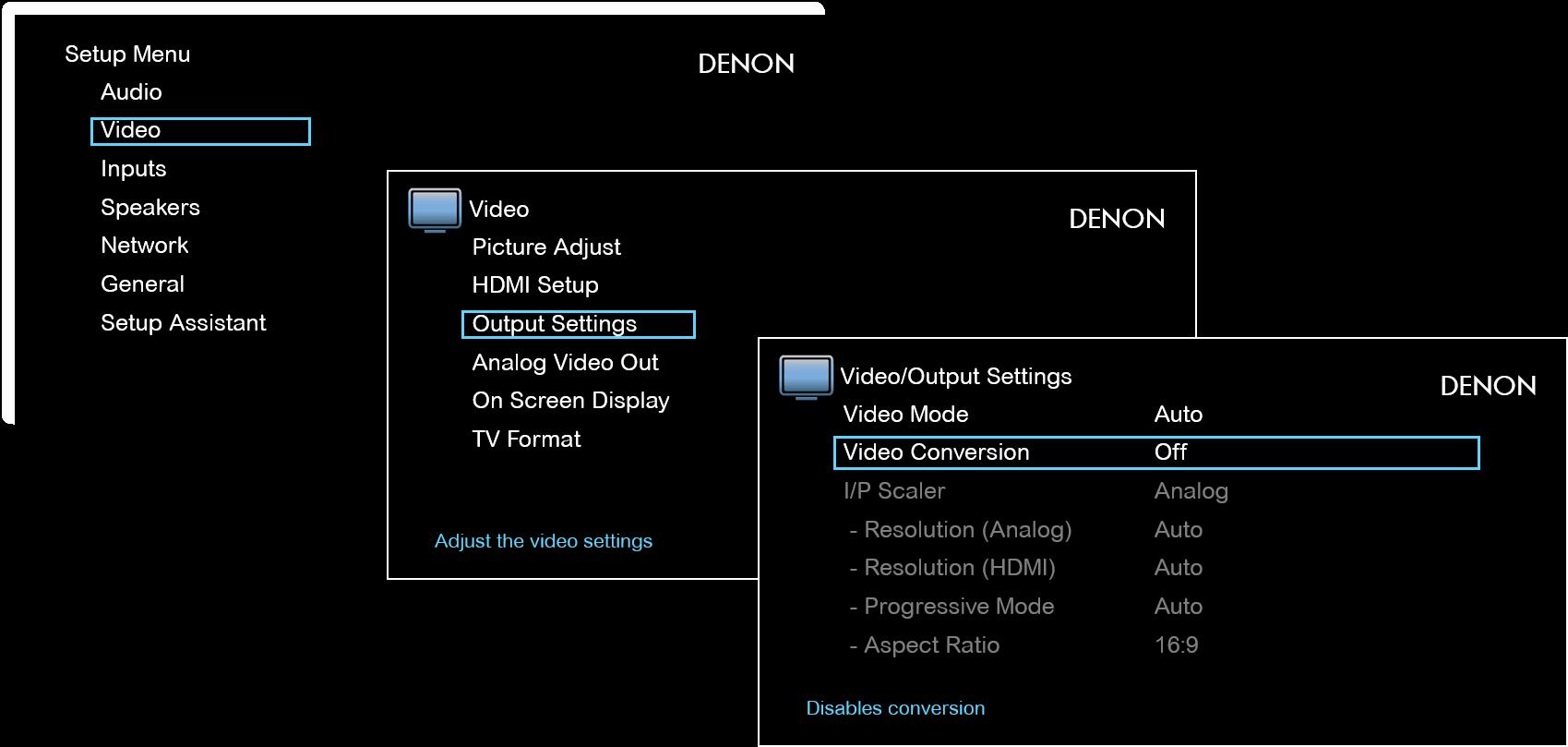This screenshot has height=747, width=1568.
Task: Click the monitor icon beside Video/Output Settings
Action: tap(806, 378)
